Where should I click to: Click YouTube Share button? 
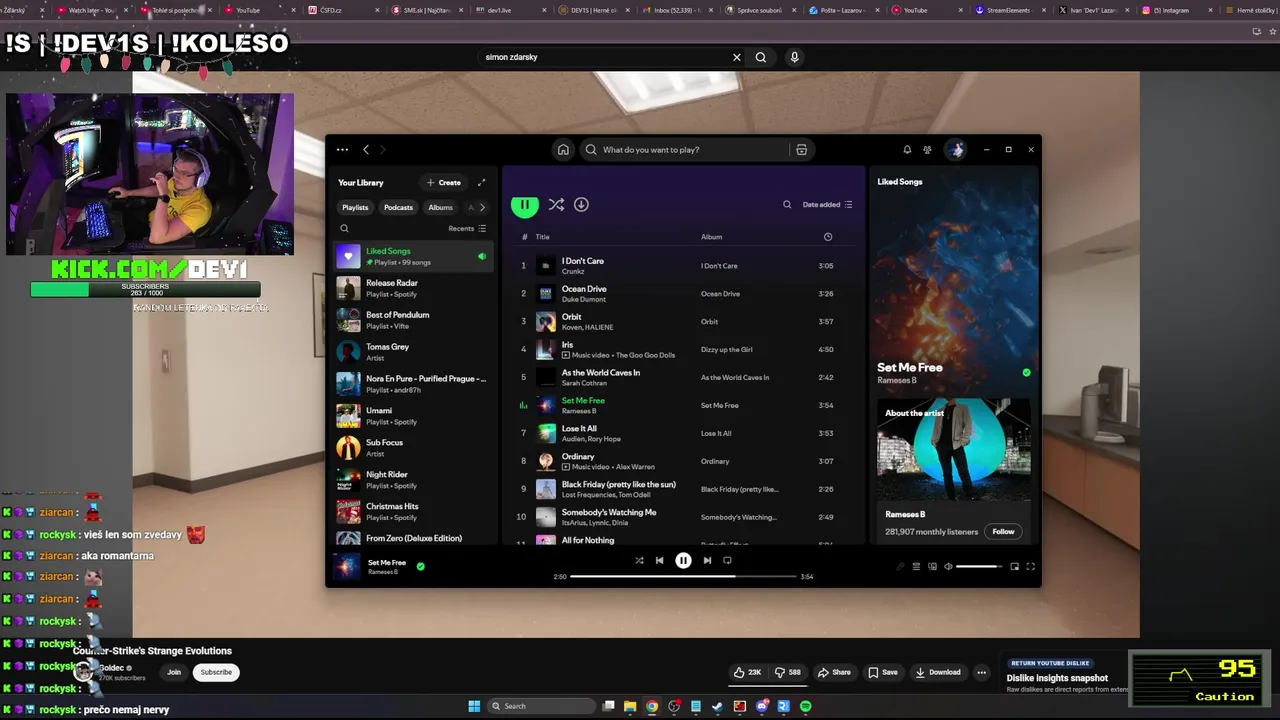tap(834, 672)
